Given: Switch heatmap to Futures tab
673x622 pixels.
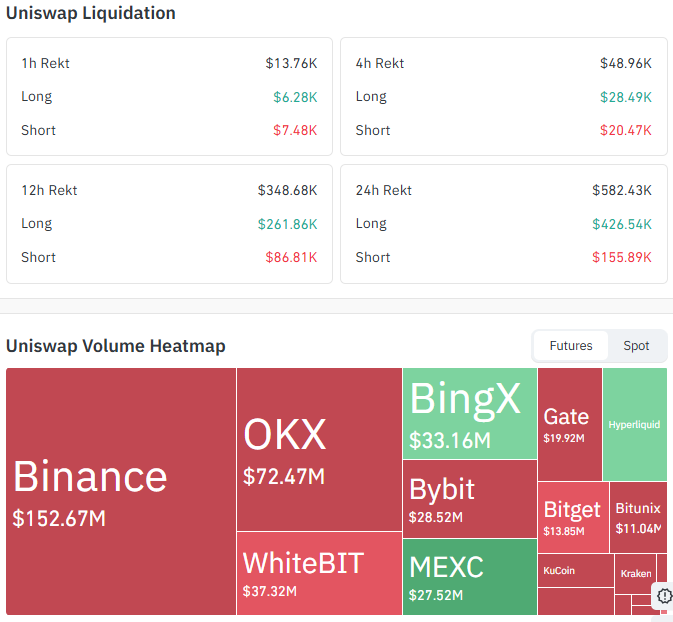Looking at the screenshot, I should pos(570,346).
